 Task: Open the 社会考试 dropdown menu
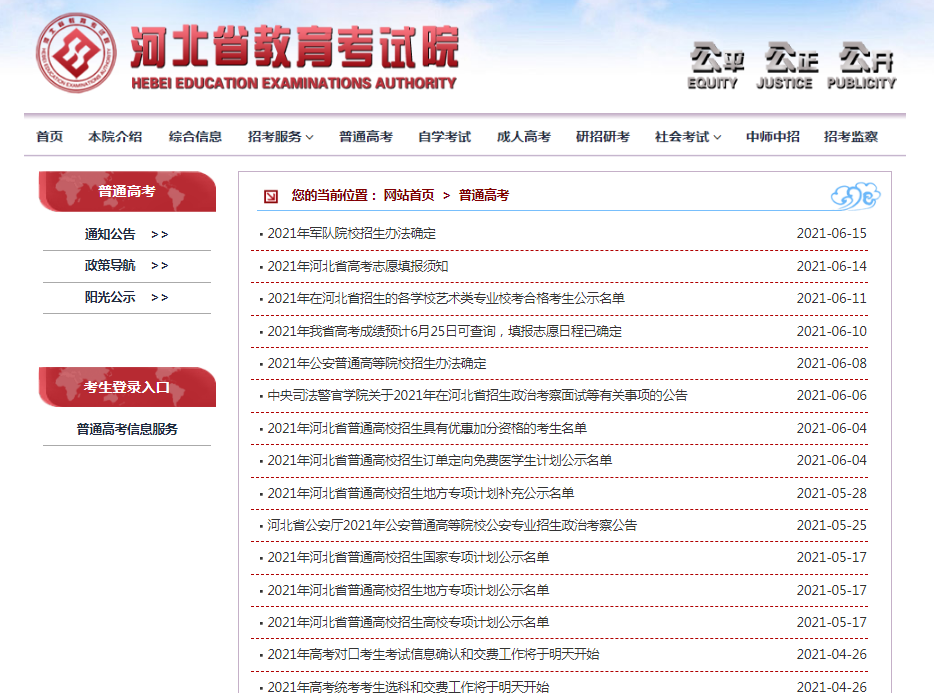tap(684, 137)
